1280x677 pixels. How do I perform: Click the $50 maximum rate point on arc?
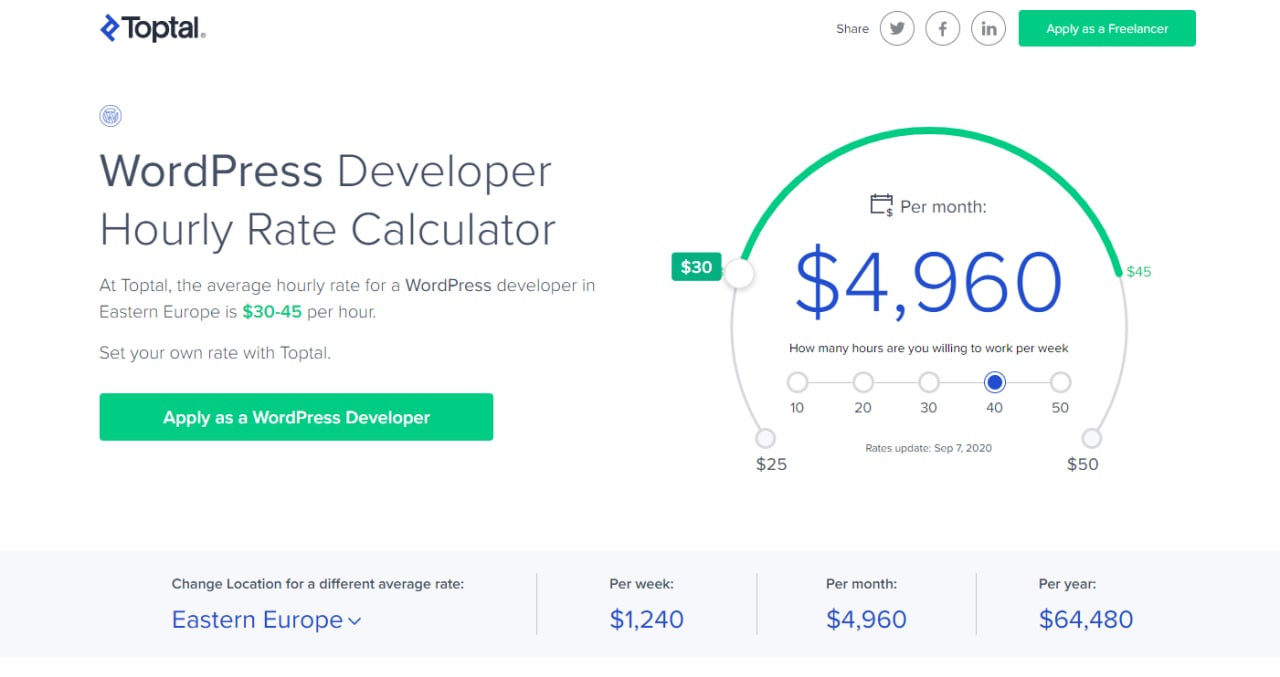(1092, 438)
